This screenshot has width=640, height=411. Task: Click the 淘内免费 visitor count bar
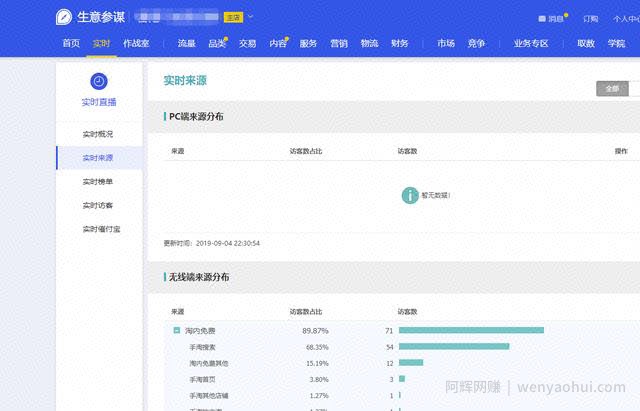point(471,330)
